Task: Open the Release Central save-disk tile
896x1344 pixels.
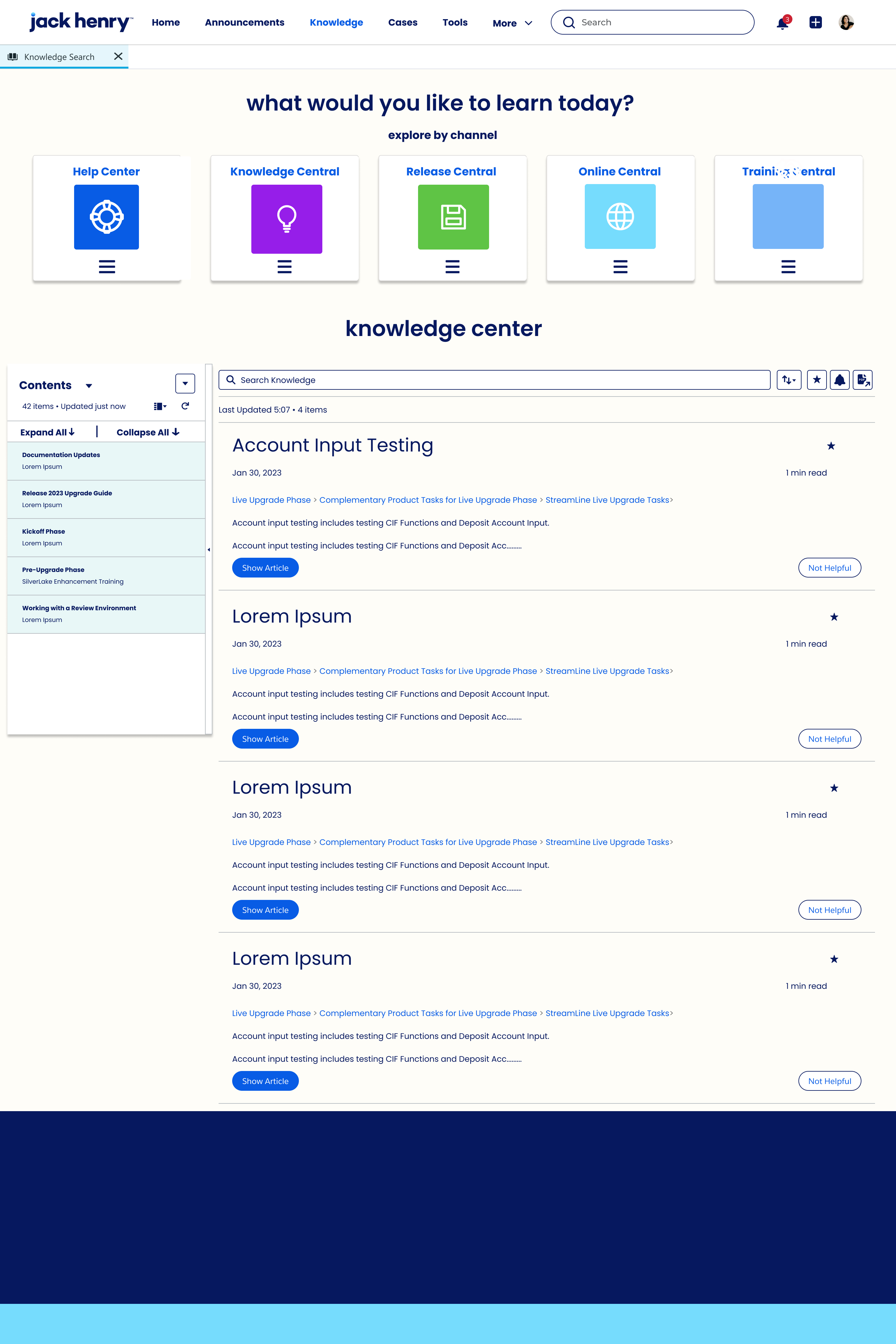Action: coord(454,217)
